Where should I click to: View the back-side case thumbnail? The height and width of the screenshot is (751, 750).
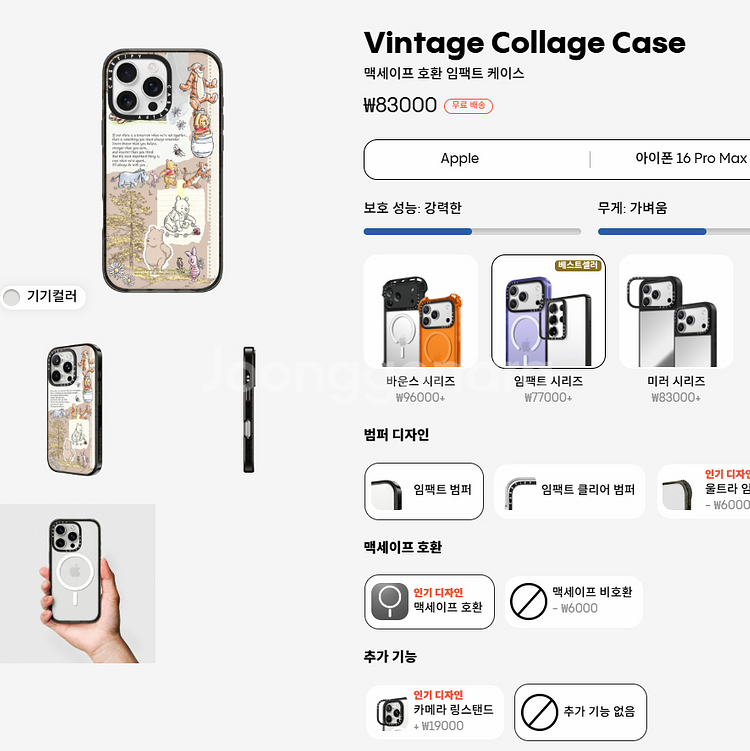(x=74, y=410)
